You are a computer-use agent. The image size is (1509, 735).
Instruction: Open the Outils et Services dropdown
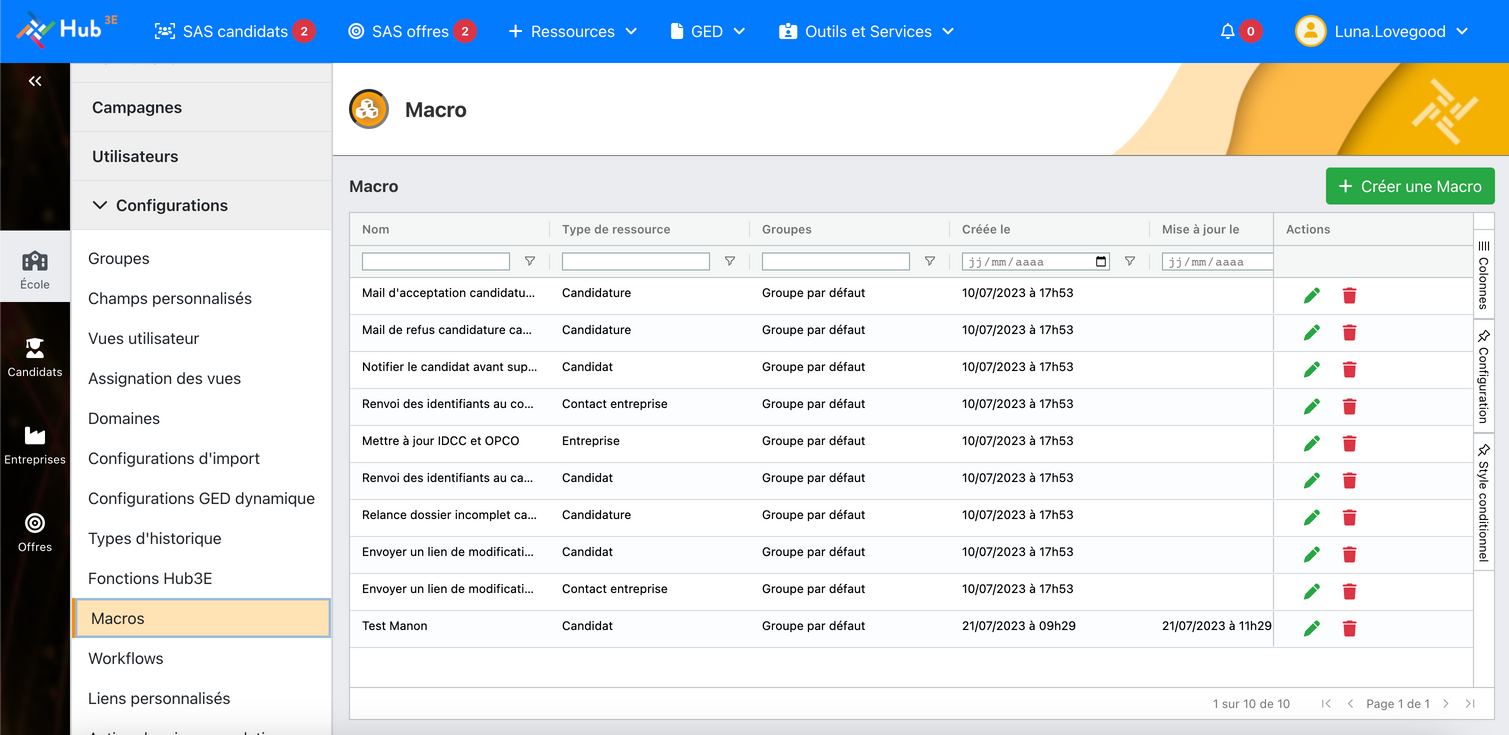click(x=867, y=31)
